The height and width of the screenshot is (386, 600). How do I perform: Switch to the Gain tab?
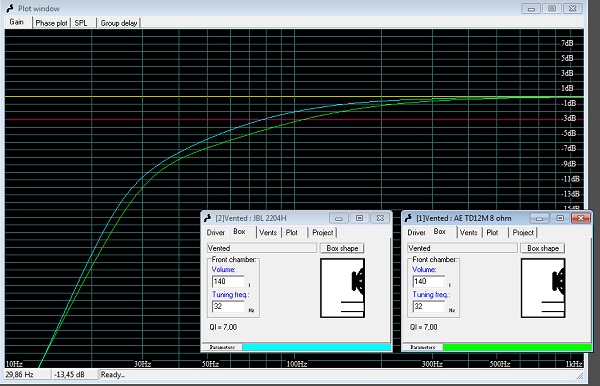click(17, 22)
